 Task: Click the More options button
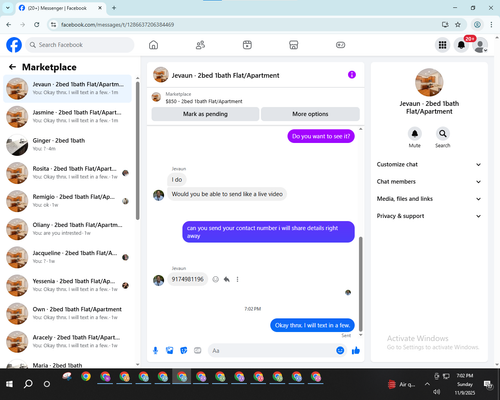coord(310,114)
